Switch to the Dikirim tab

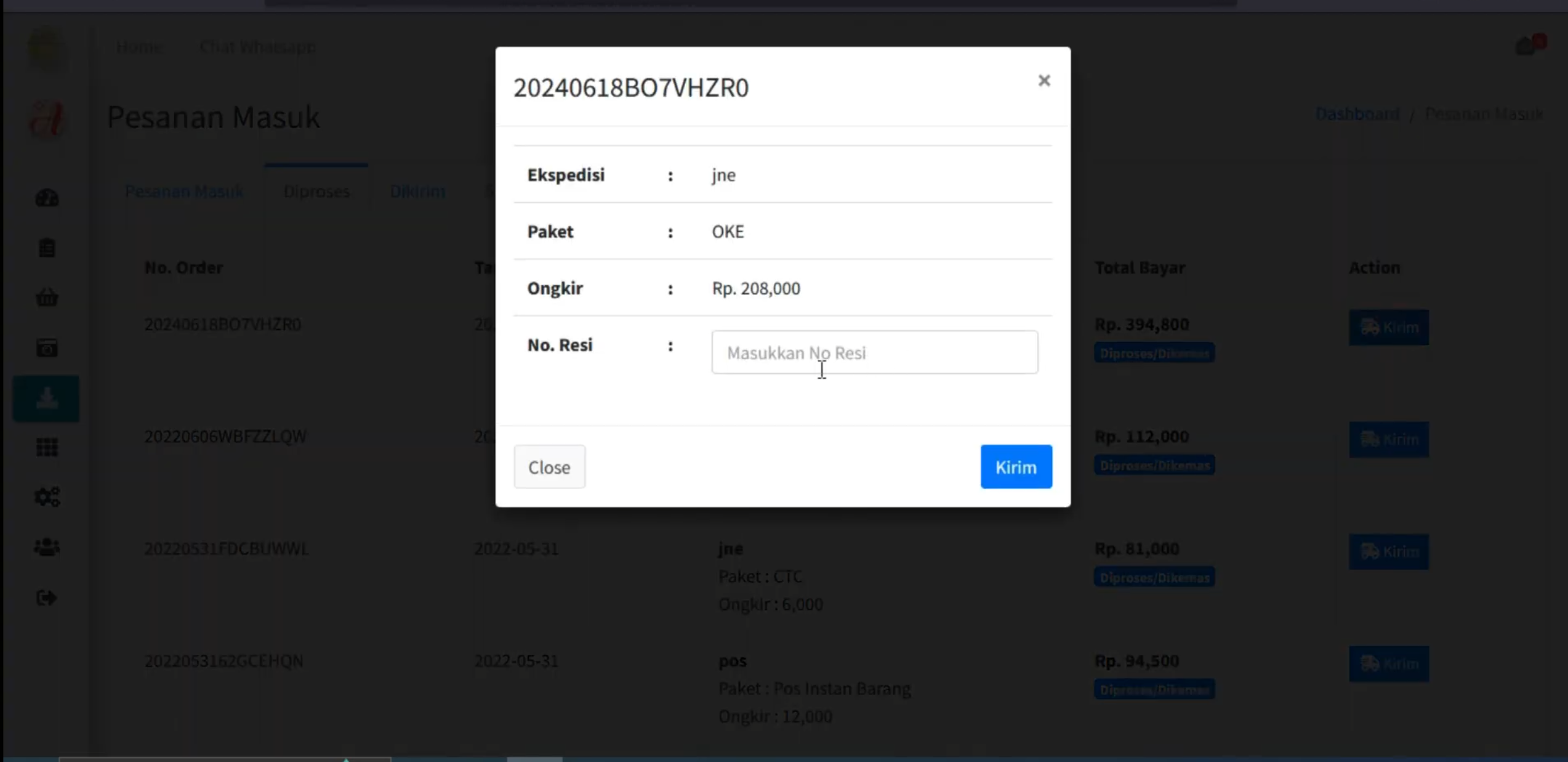417,192
